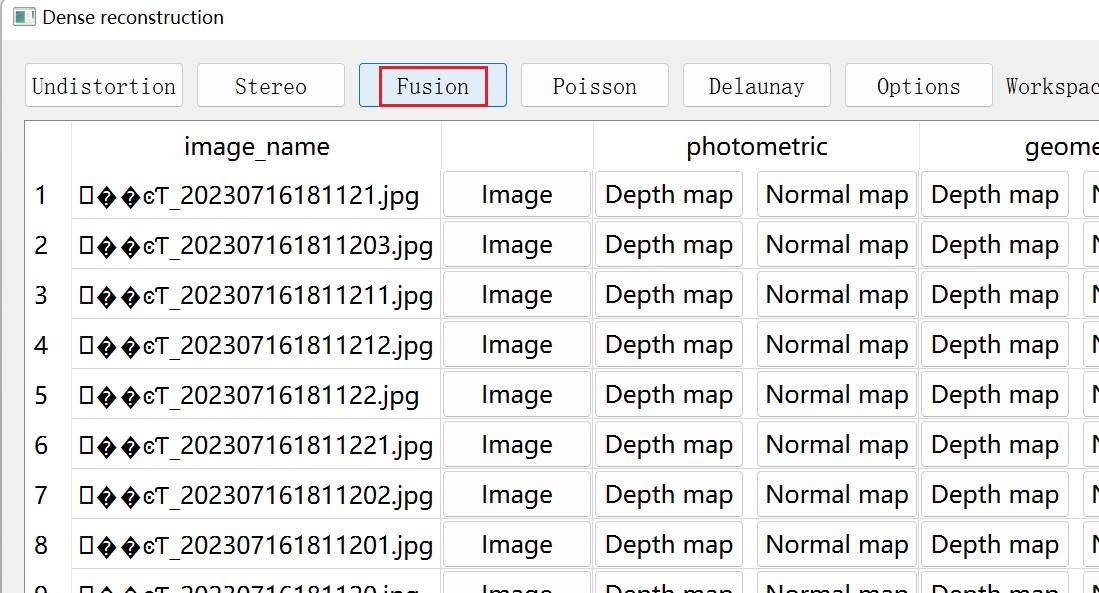View photometric Normal map for row 5
Image resolution: width=1099 pixels, height=593 pixels.
coord(837,395)
